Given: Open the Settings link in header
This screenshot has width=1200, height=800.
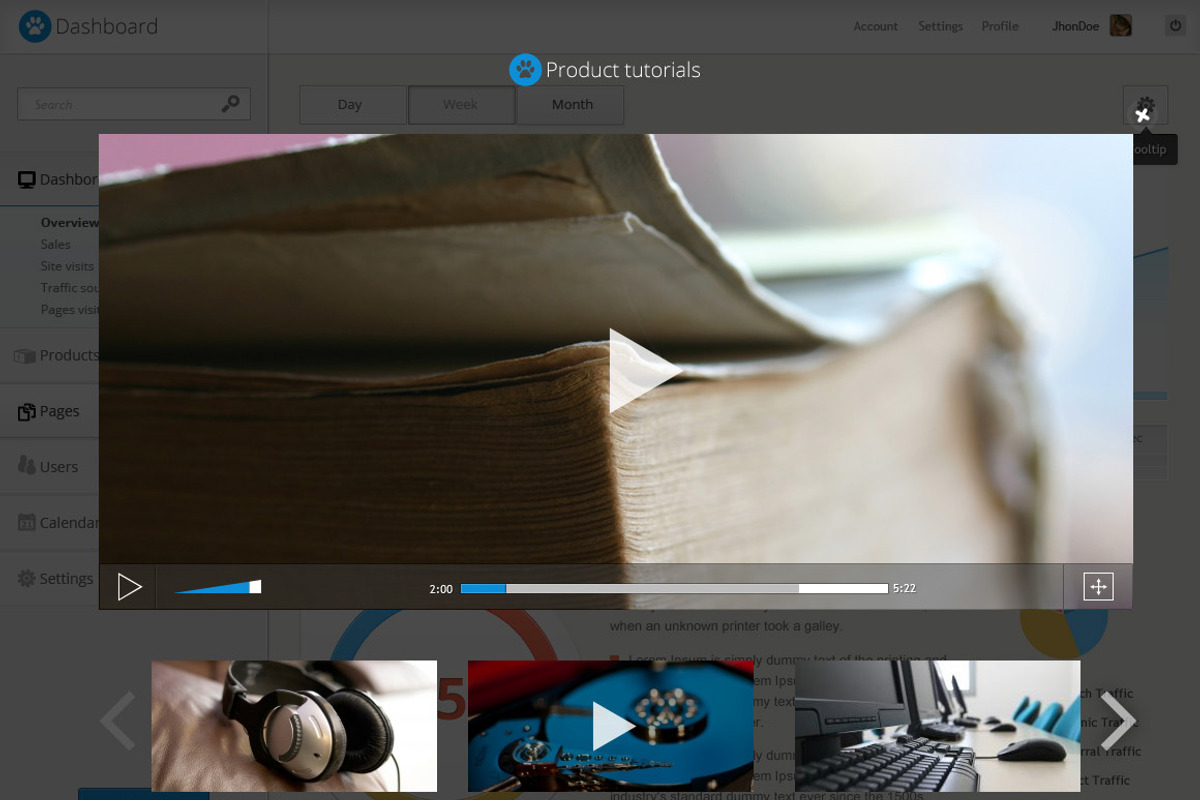Looking at the screenshot, I should tap(941, 27).
